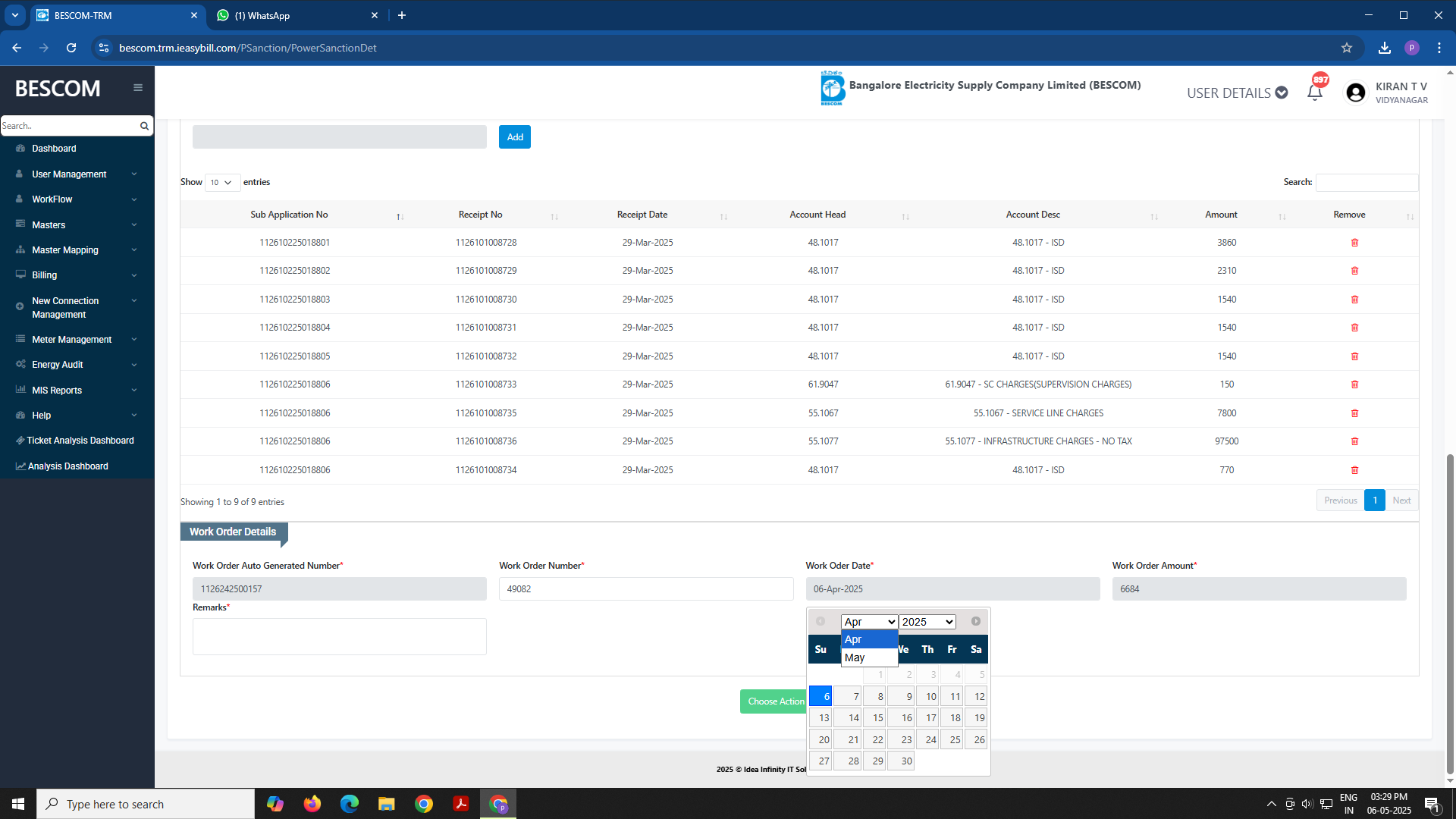Click the Choose Action button
This screenshot has width=1456, height=819.
click(773, 701)
